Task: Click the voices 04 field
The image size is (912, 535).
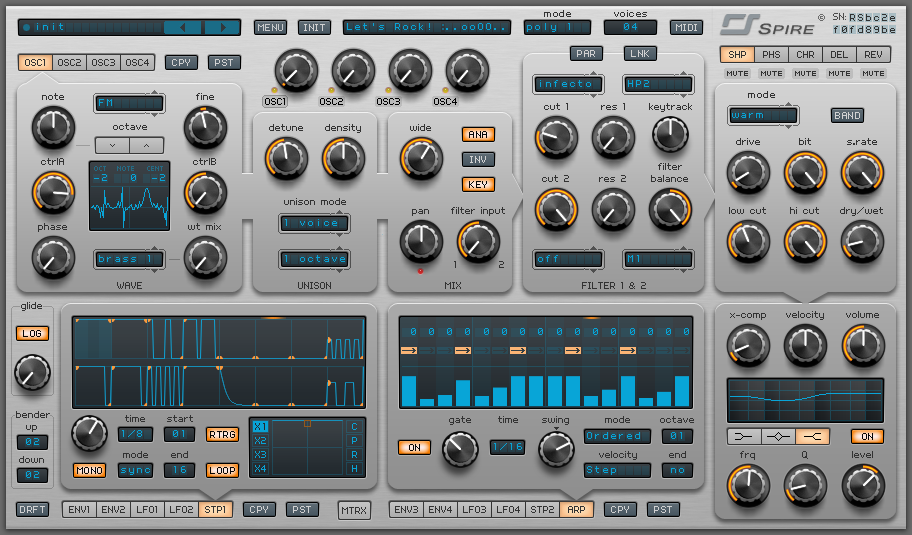Action: tap(630, 27)
